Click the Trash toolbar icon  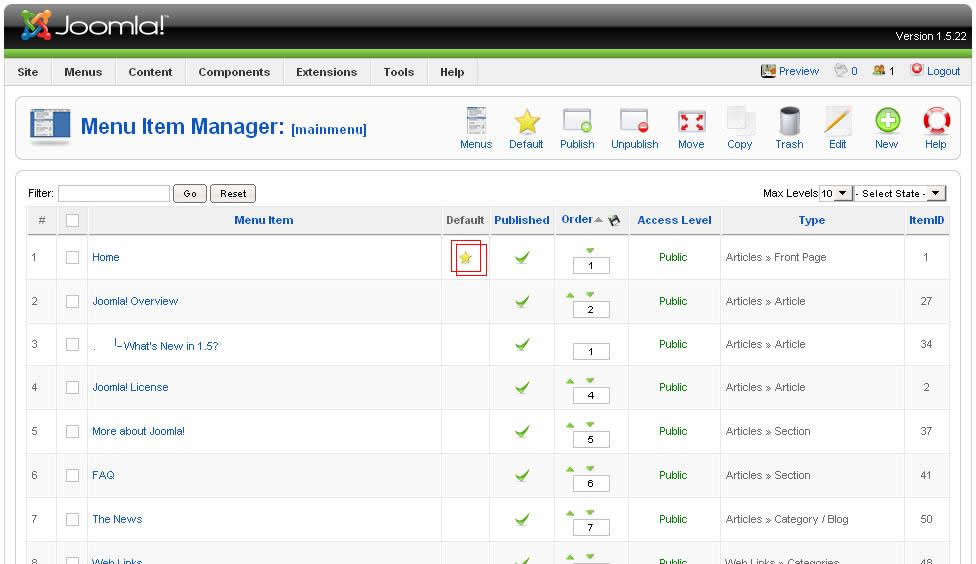coord(789,129)
